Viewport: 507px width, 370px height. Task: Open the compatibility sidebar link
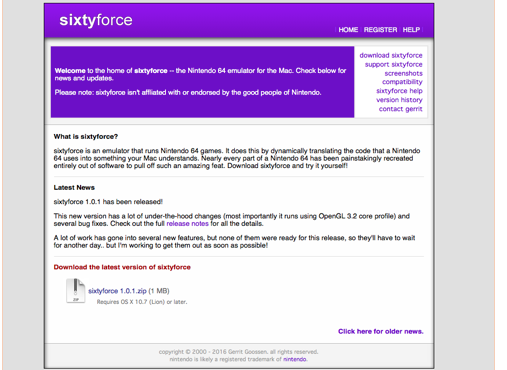coord(402,82)
